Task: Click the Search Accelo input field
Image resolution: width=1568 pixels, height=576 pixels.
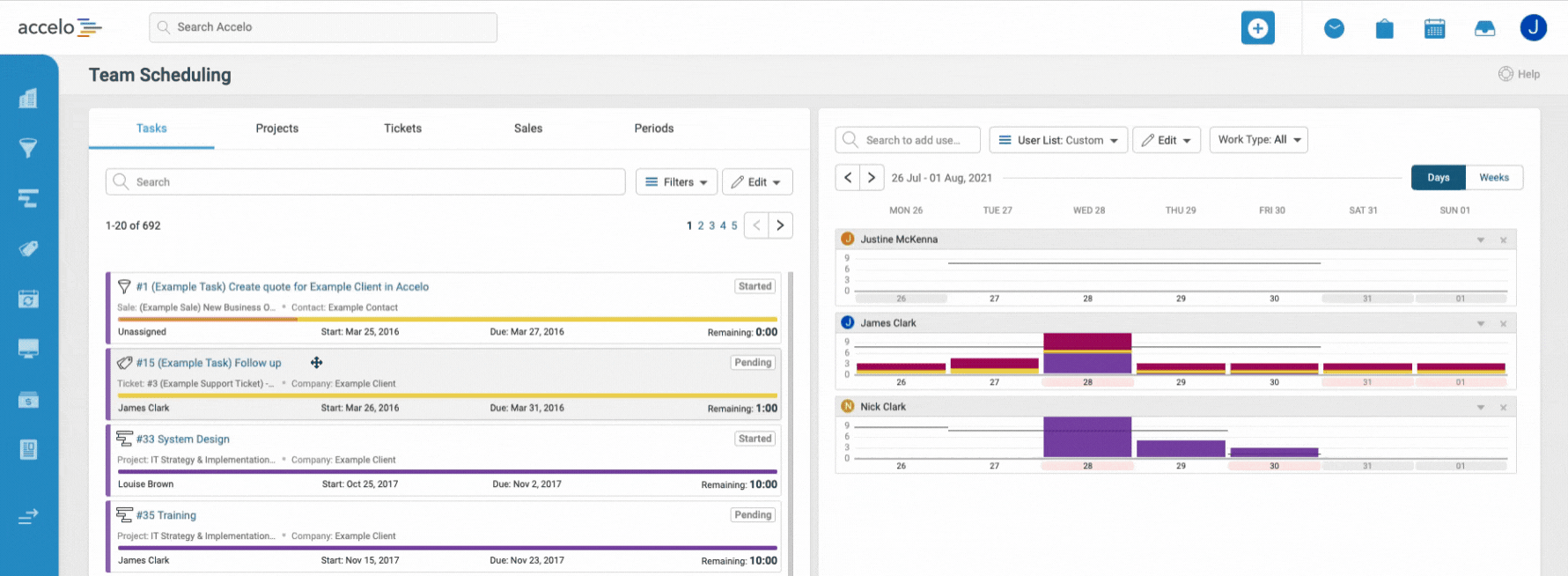Action: (x=323, y=27)
